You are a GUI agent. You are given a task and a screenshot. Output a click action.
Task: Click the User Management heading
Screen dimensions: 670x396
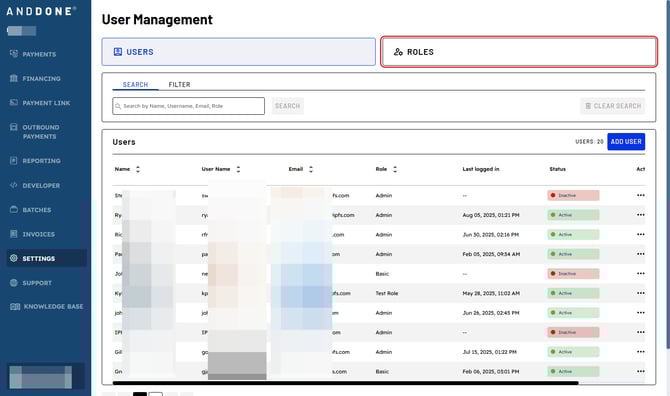157,19
